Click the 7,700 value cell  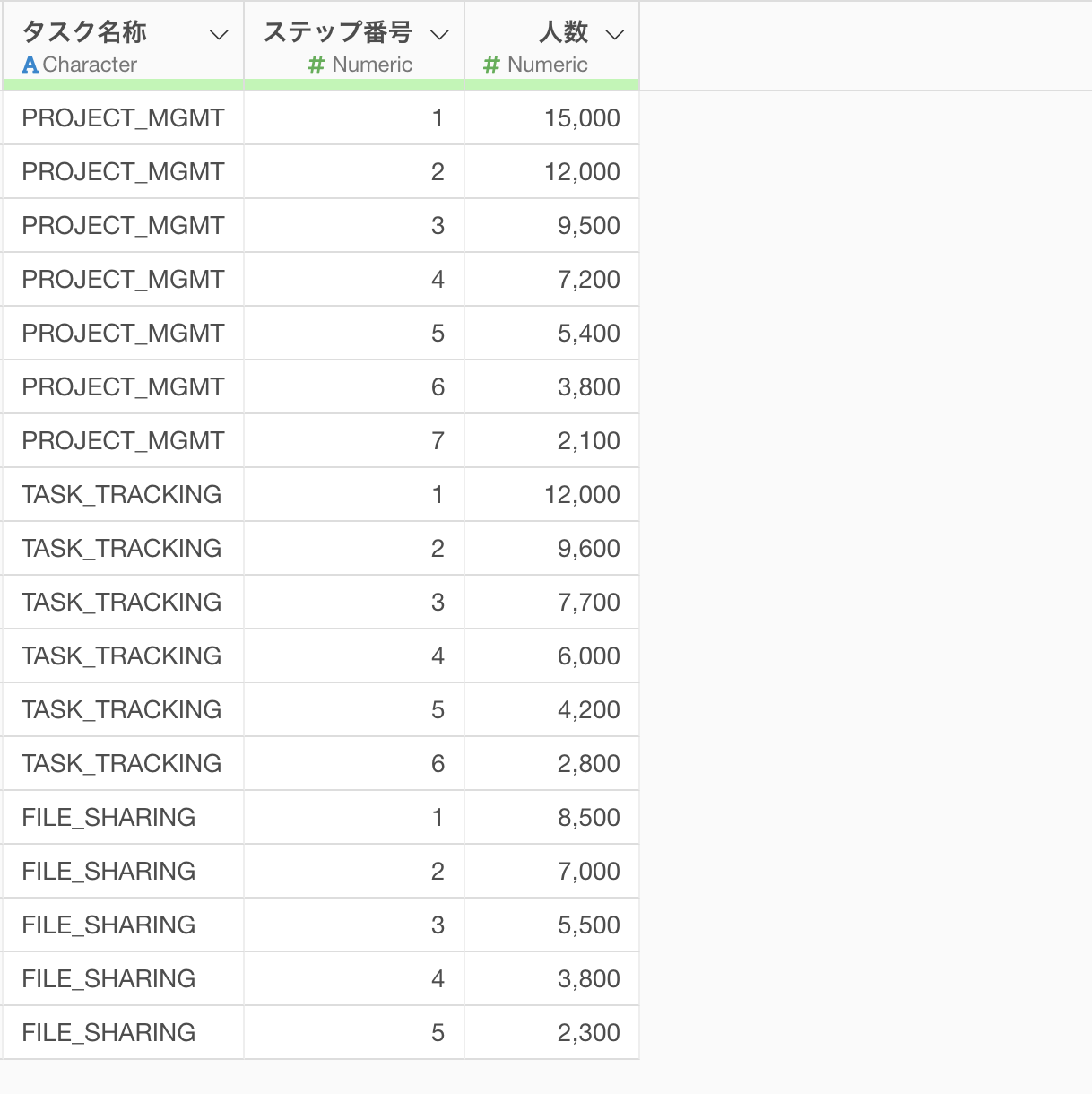point(552,602)
